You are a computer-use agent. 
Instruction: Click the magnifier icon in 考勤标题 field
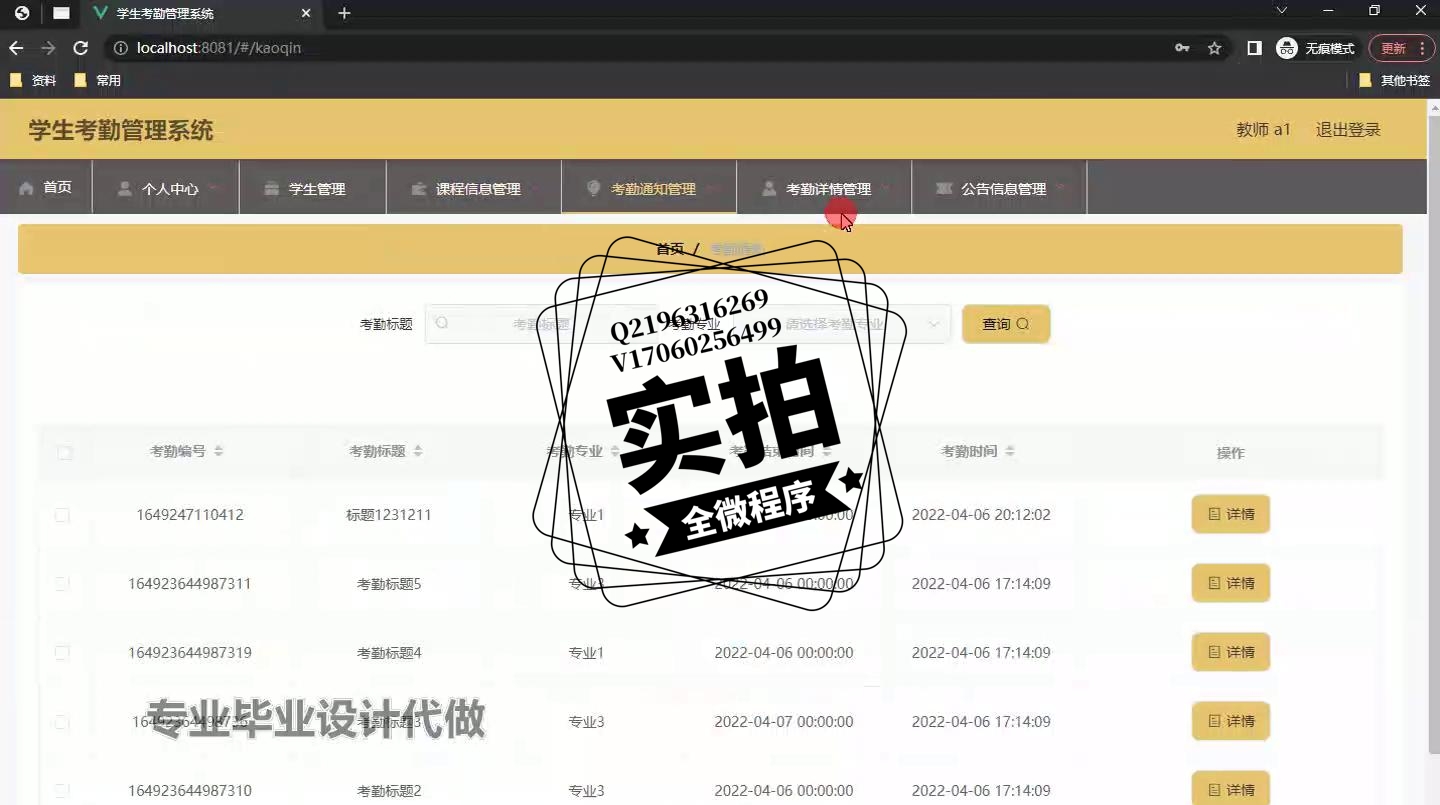click(x=442, y=323)
